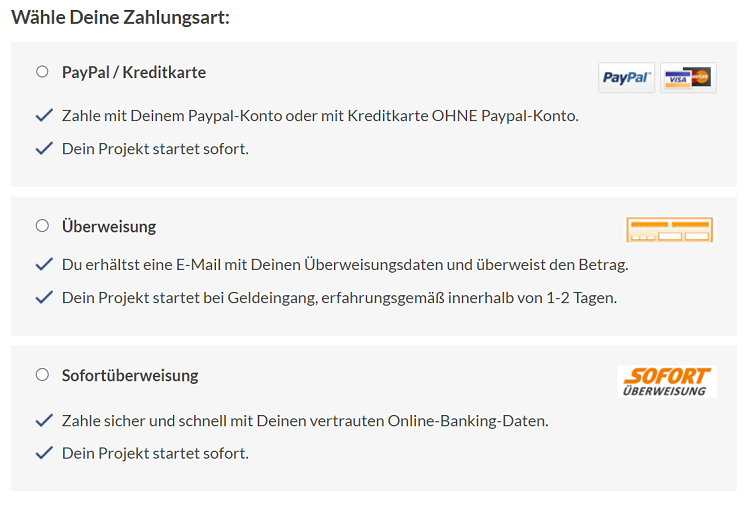Click the checkmark beside first 'Dein Projekt startet sofort'

pos(44,148)
